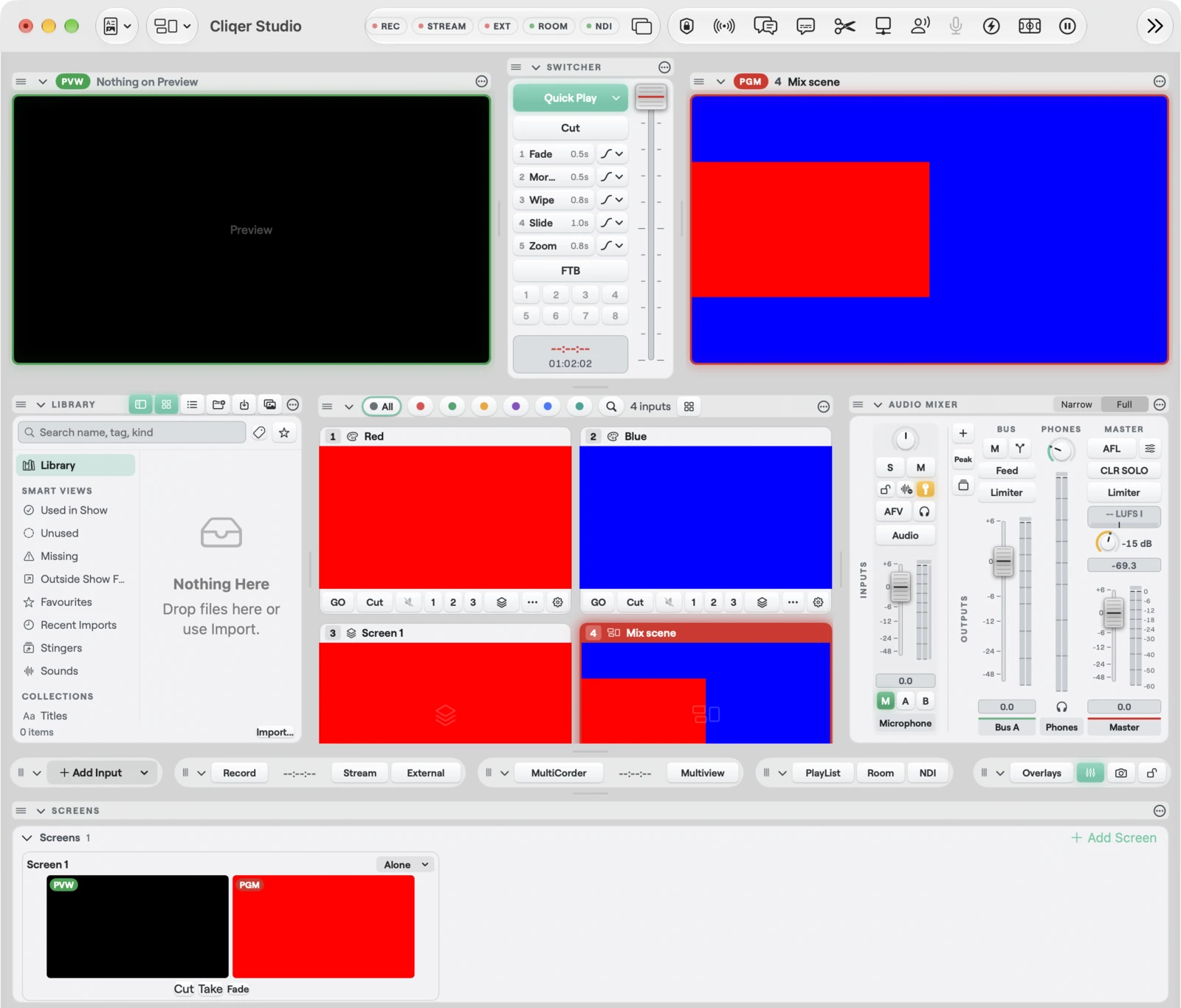Toggle Solo on the Microphone channel
The image size is (1181, 1008).
point(890,467)
